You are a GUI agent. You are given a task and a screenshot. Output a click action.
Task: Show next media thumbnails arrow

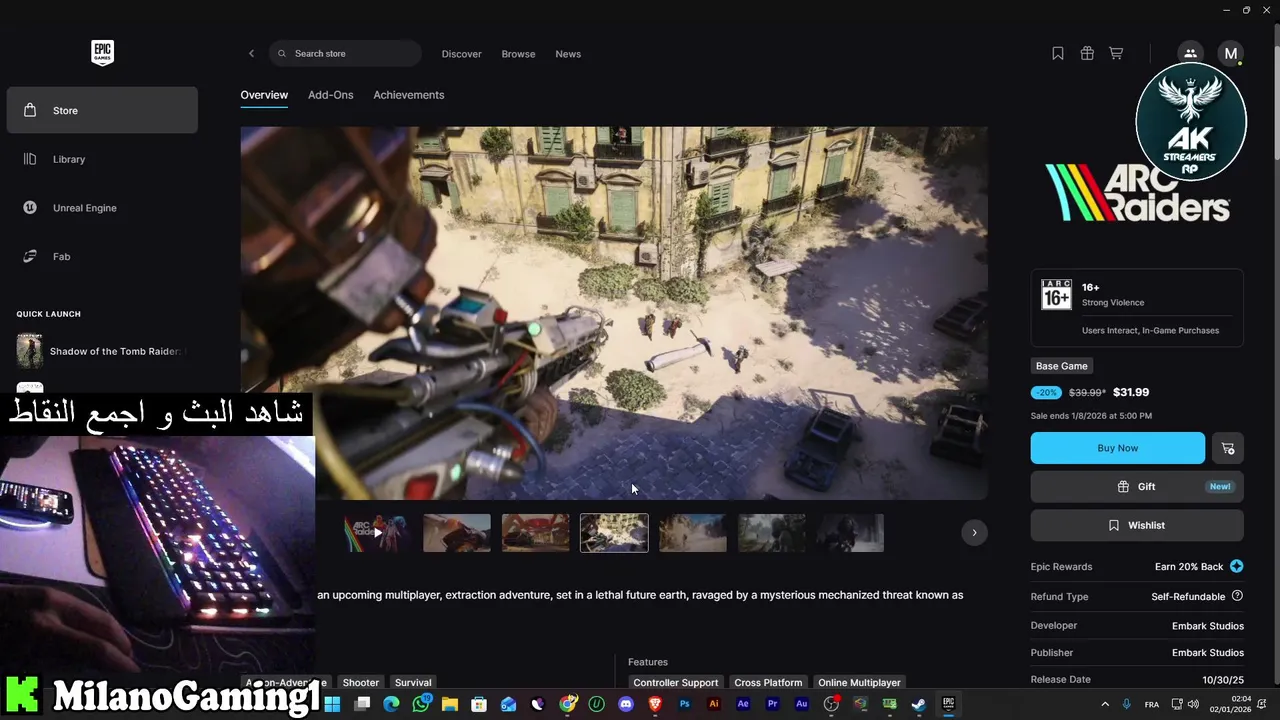[974, 532]
